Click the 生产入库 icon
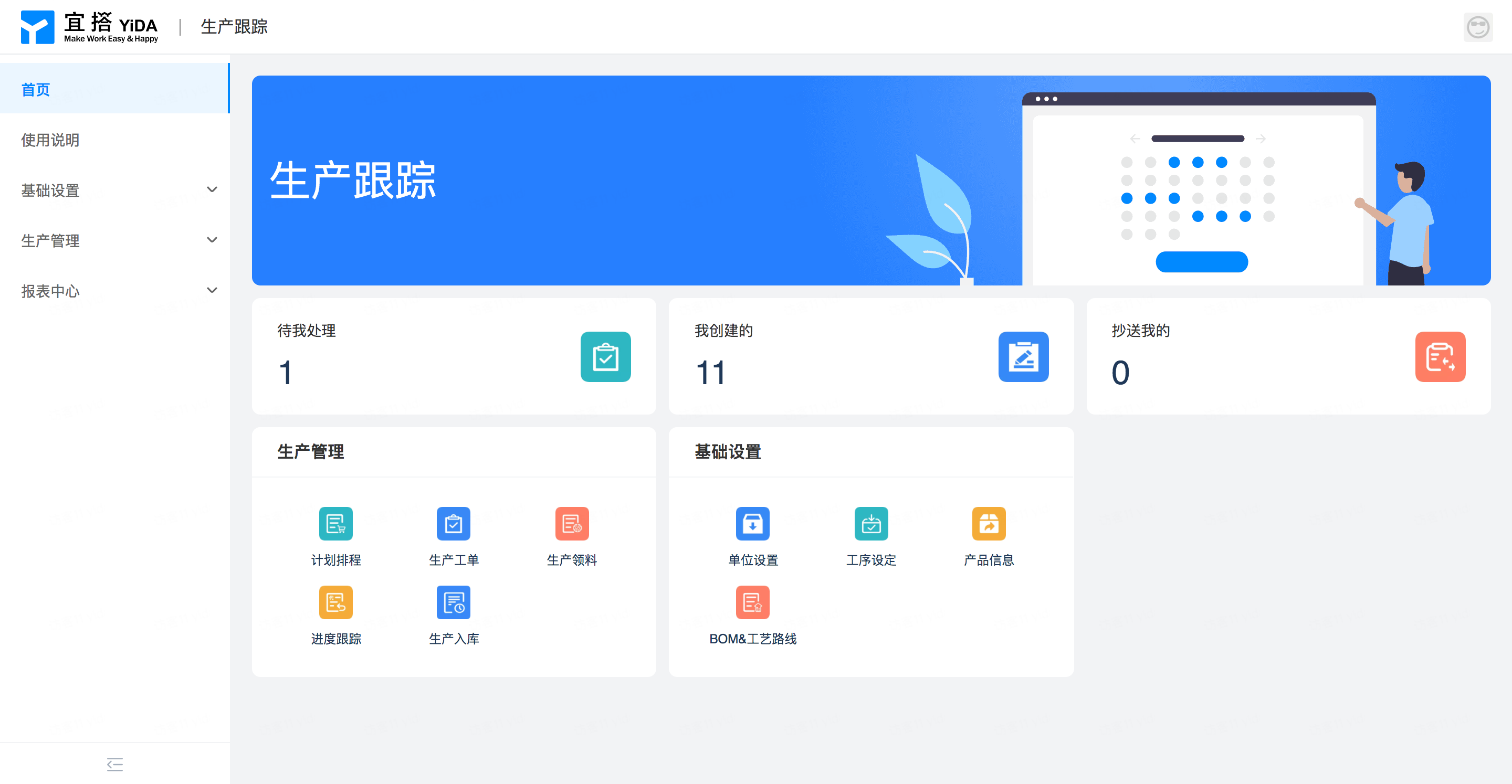The image size is (1512, 784). [453, 601]
